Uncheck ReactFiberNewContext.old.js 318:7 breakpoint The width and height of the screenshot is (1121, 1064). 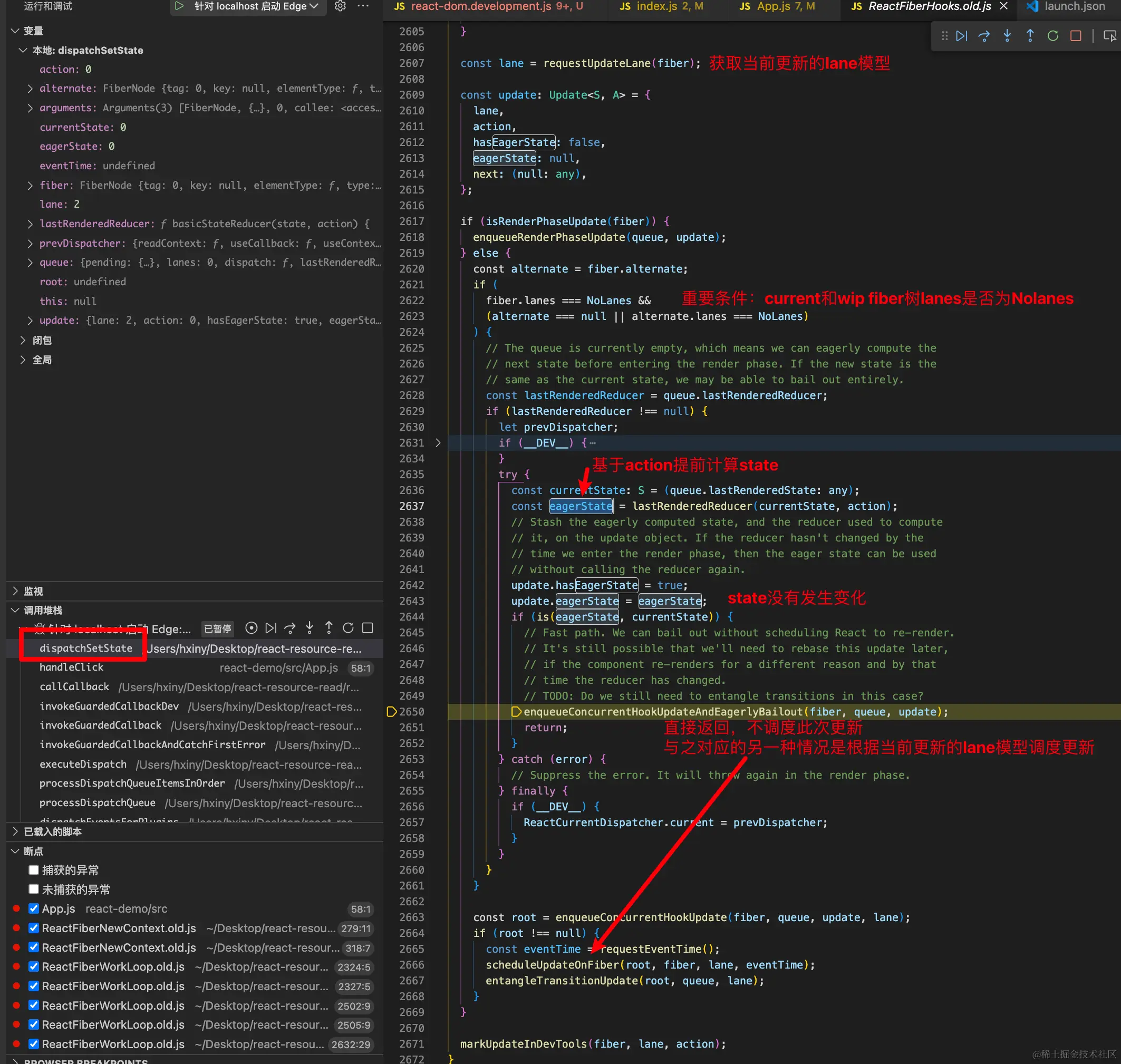point(33,946)
